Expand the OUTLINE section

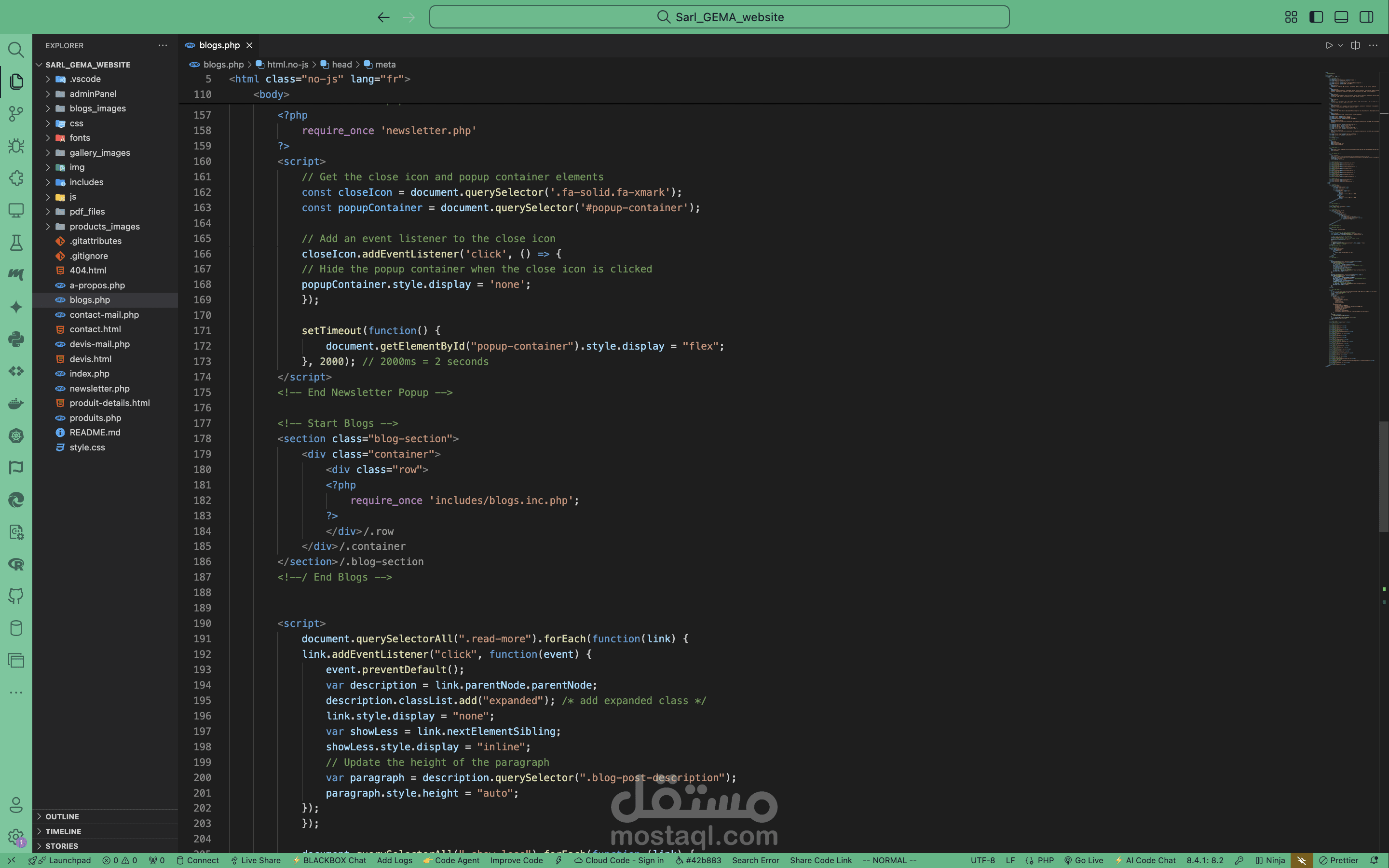[x=105, y=816]
